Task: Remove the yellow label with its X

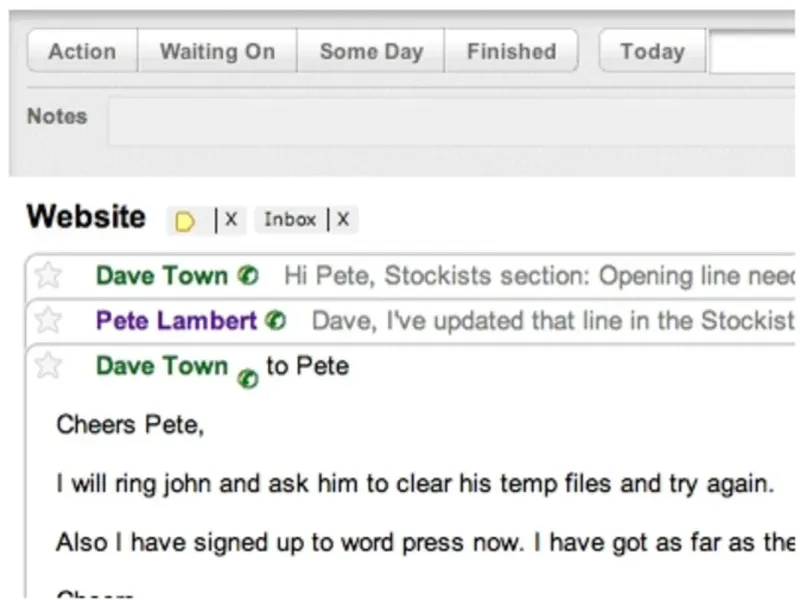Action: click(230, 220)
